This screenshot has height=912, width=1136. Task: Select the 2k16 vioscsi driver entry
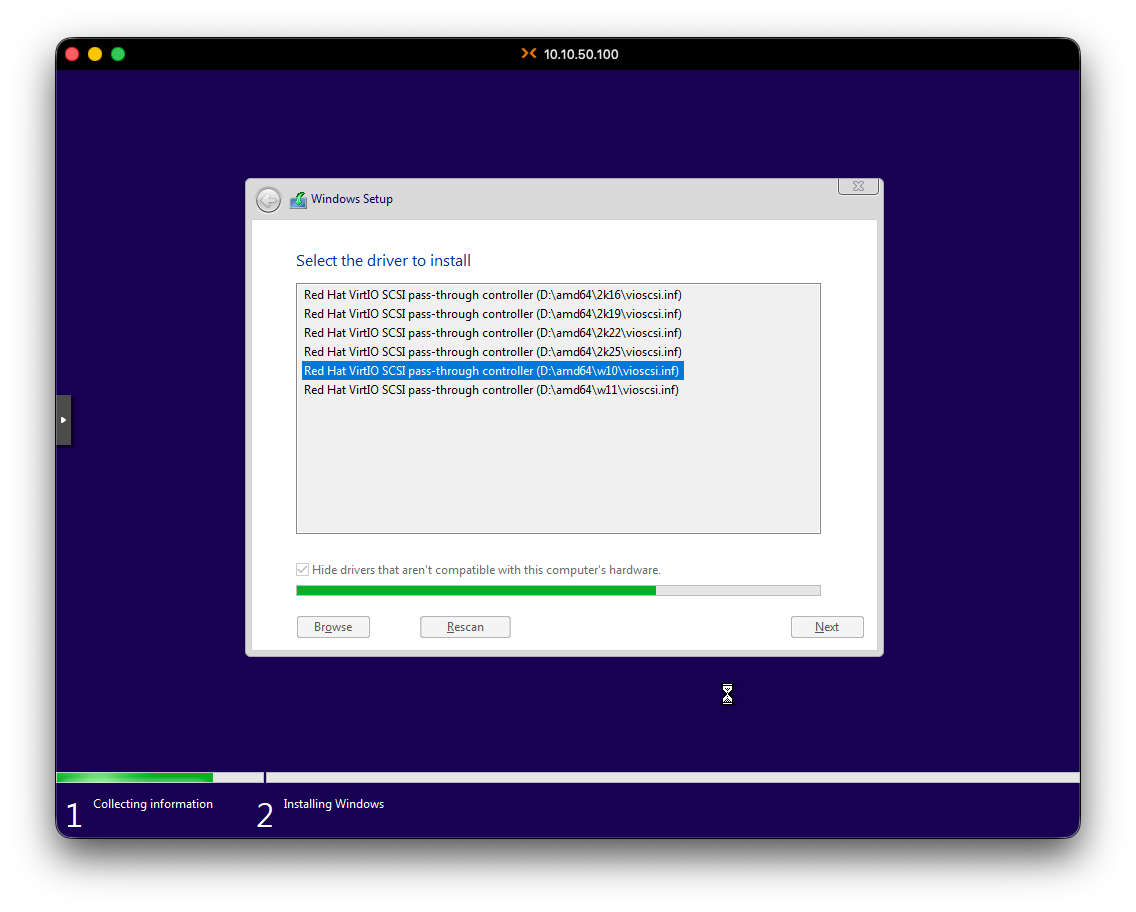tap(492, 295)
